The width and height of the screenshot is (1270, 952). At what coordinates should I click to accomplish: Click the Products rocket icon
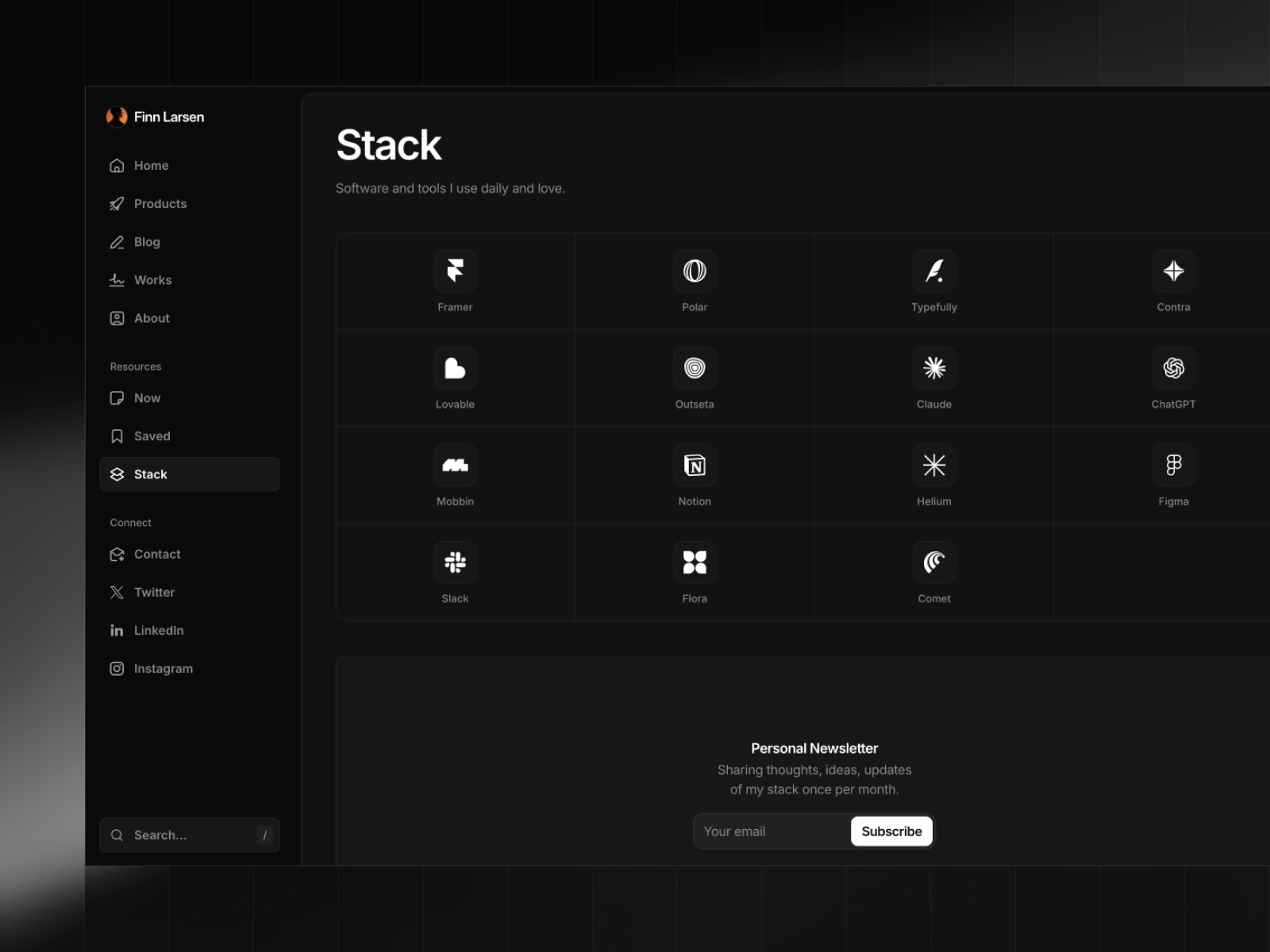(x=117, y=204)
